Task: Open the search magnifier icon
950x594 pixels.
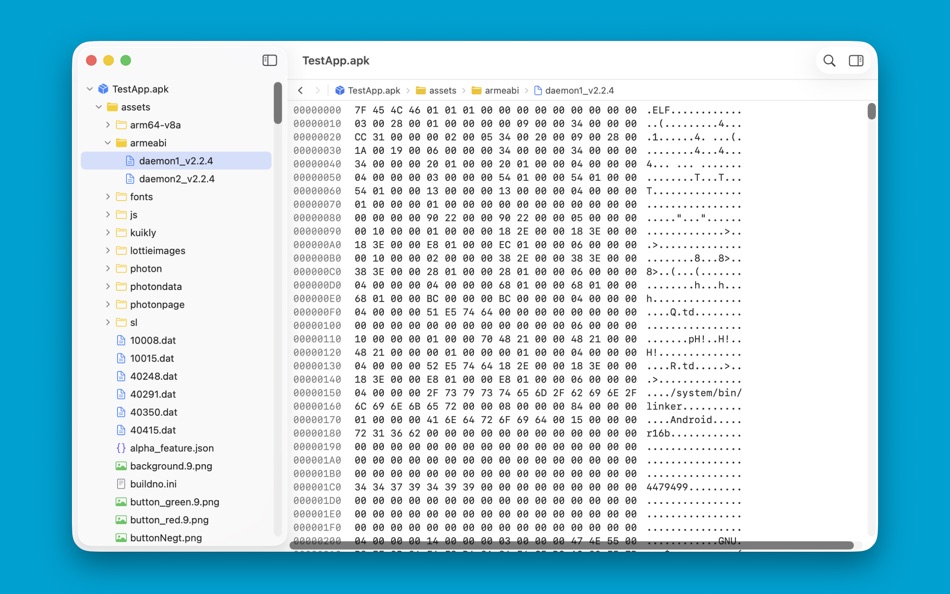Action: click(x=829, y=60)
